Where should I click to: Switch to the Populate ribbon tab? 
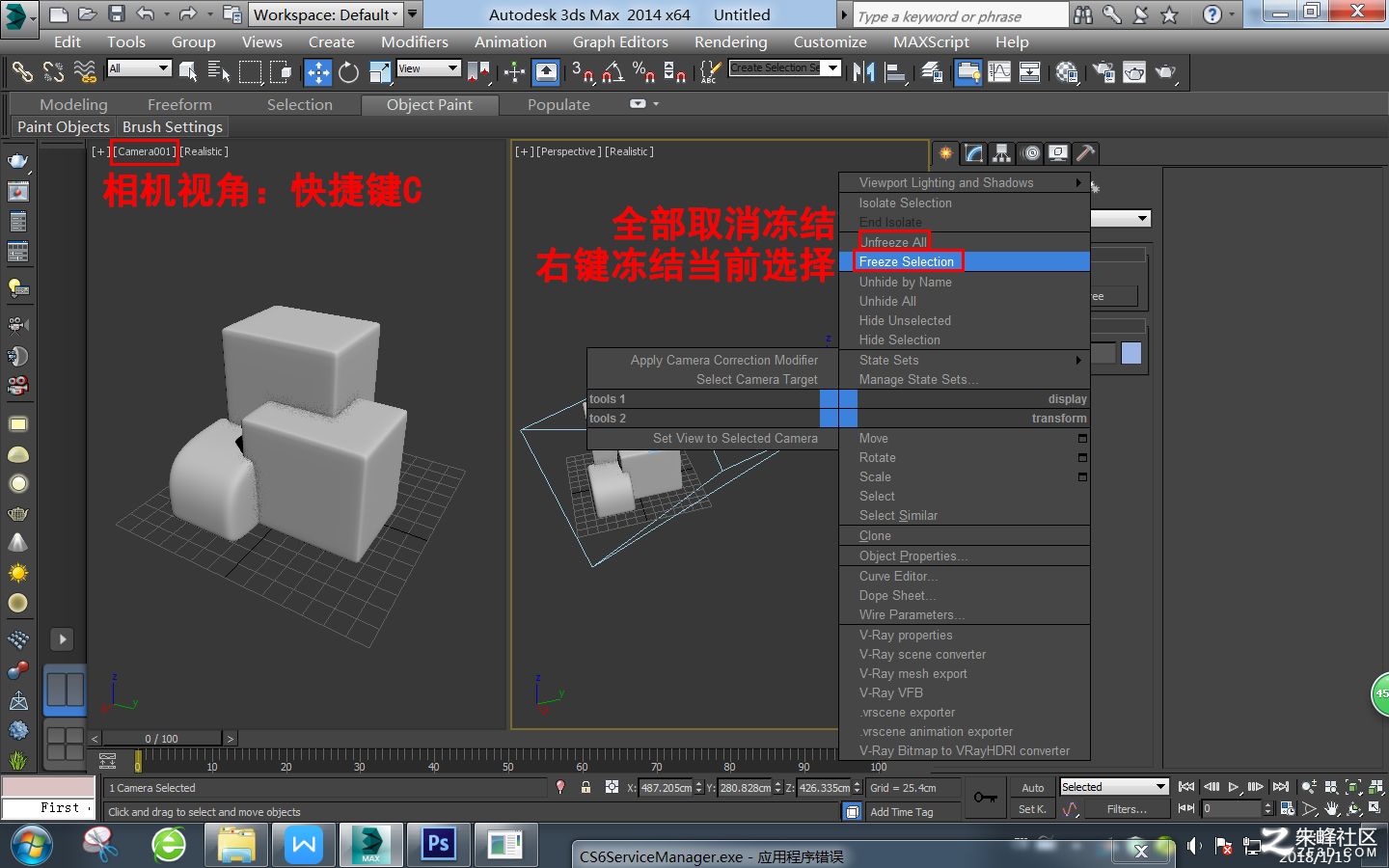click(558, 104)
